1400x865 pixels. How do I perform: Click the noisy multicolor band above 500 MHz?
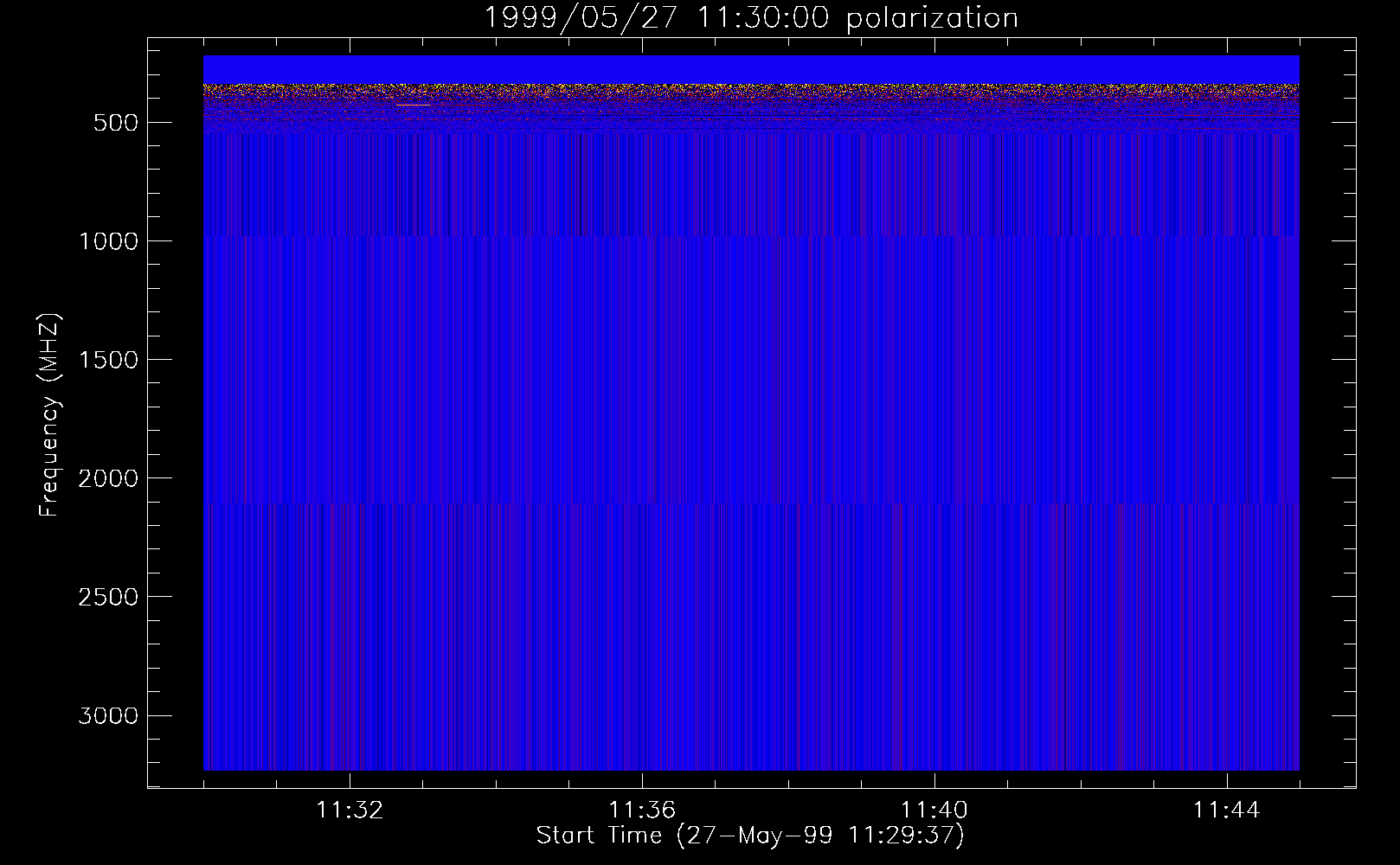pos(751,108)
